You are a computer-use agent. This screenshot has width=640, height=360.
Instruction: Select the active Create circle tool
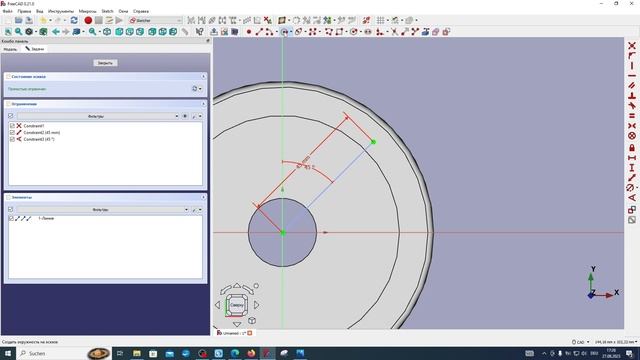coord(284,31)
